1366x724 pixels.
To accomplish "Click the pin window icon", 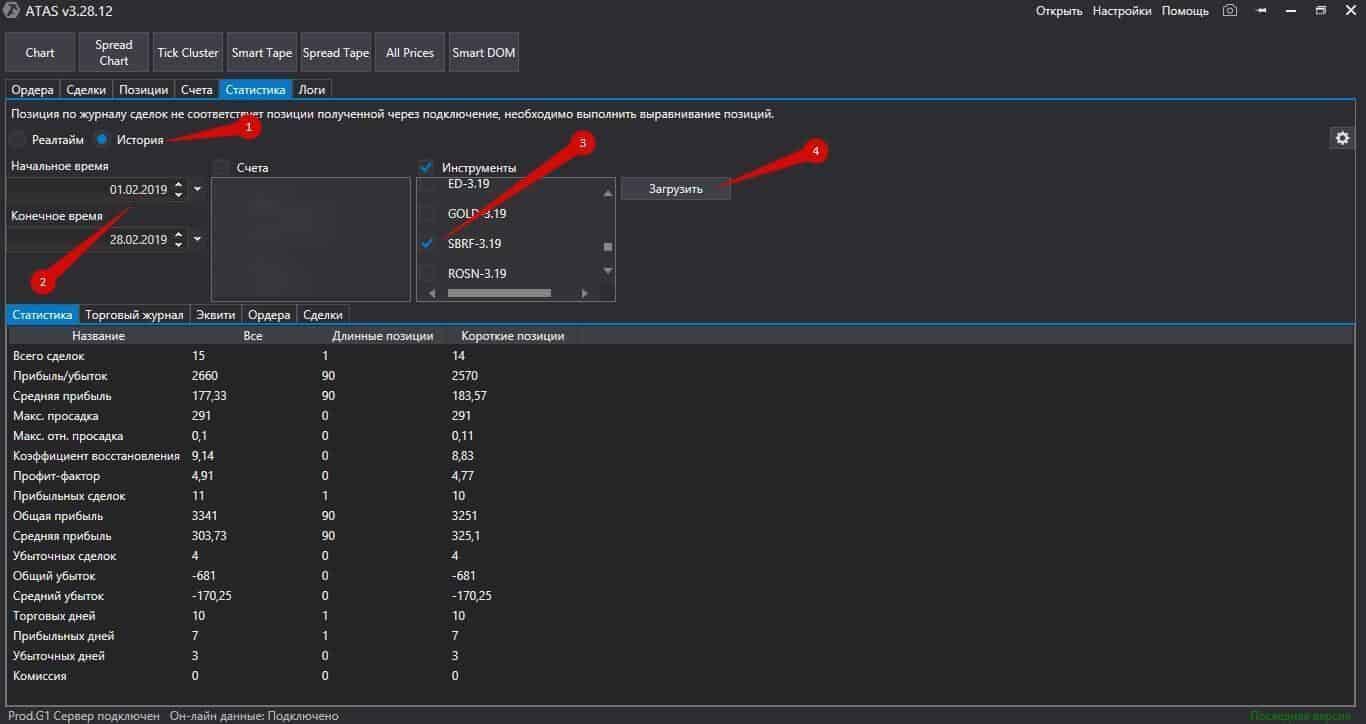I will pos(1261,11).
